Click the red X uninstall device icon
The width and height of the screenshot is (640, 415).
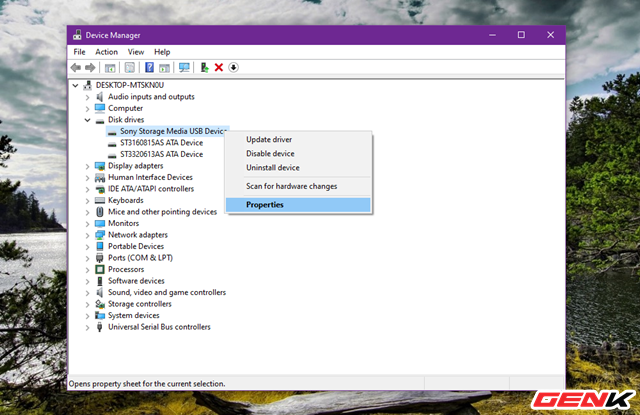pos(218,68)
